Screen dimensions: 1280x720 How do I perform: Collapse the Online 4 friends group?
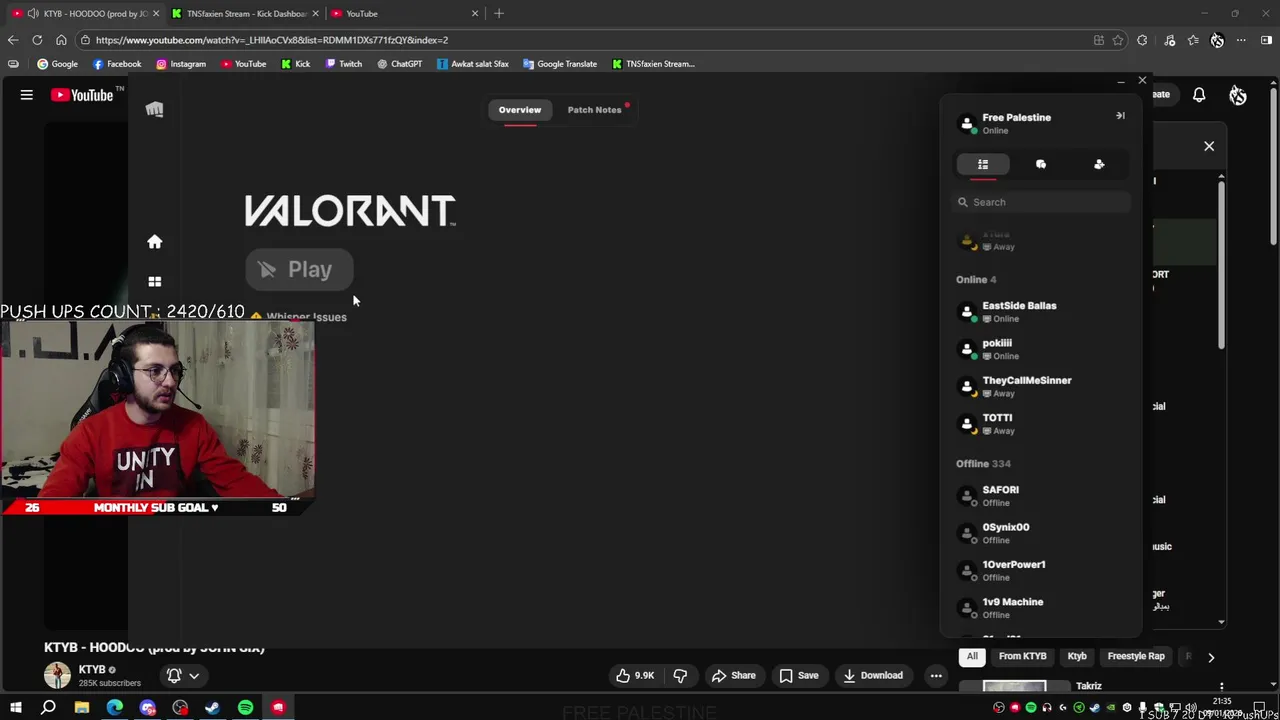pyautogui.click(x=976, y=280)
